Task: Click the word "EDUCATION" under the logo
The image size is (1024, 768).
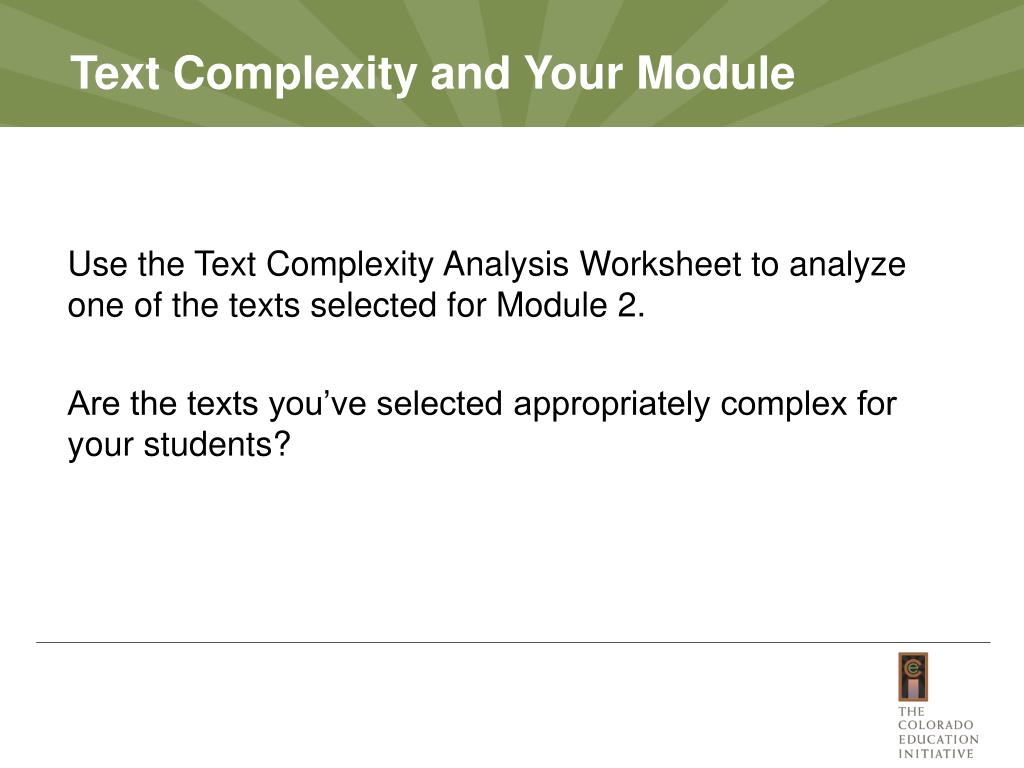Action: pyautogui.click(x=938, y=739)
